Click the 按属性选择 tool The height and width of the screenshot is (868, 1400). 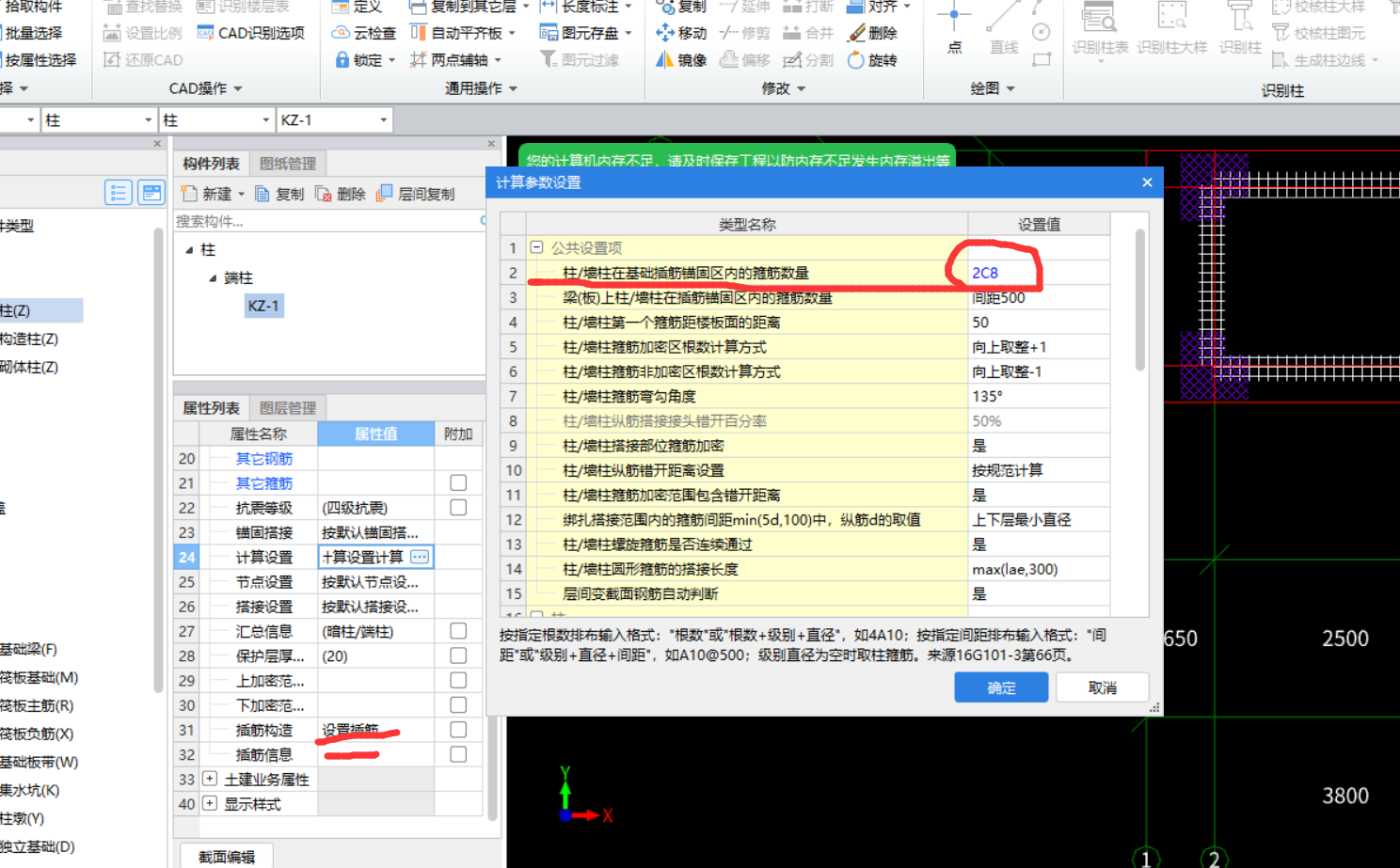(x=38, y=59)
